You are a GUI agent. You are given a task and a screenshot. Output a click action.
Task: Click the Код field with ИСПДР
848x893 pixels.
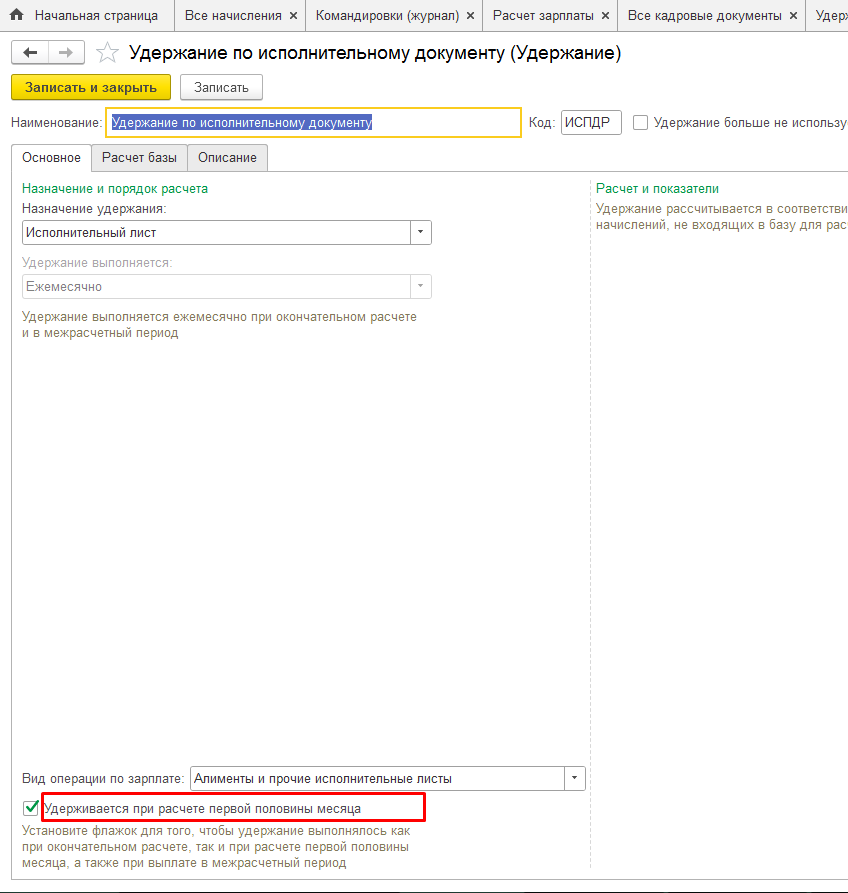pos(590,123)
